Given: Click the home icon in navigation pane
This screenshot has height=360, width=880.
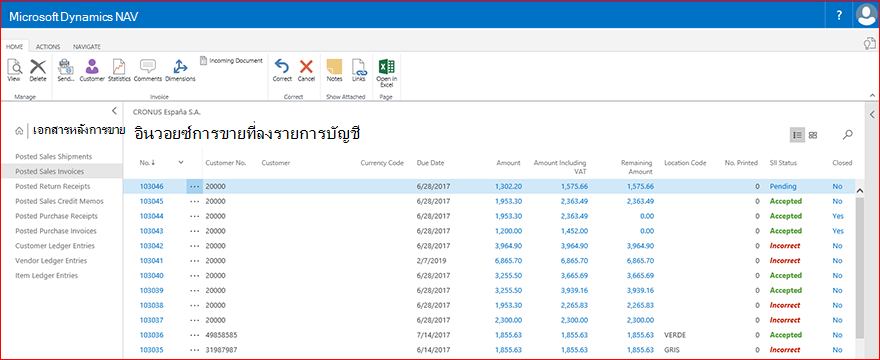Looking at the screenshot, I should (x=19, y=131).
